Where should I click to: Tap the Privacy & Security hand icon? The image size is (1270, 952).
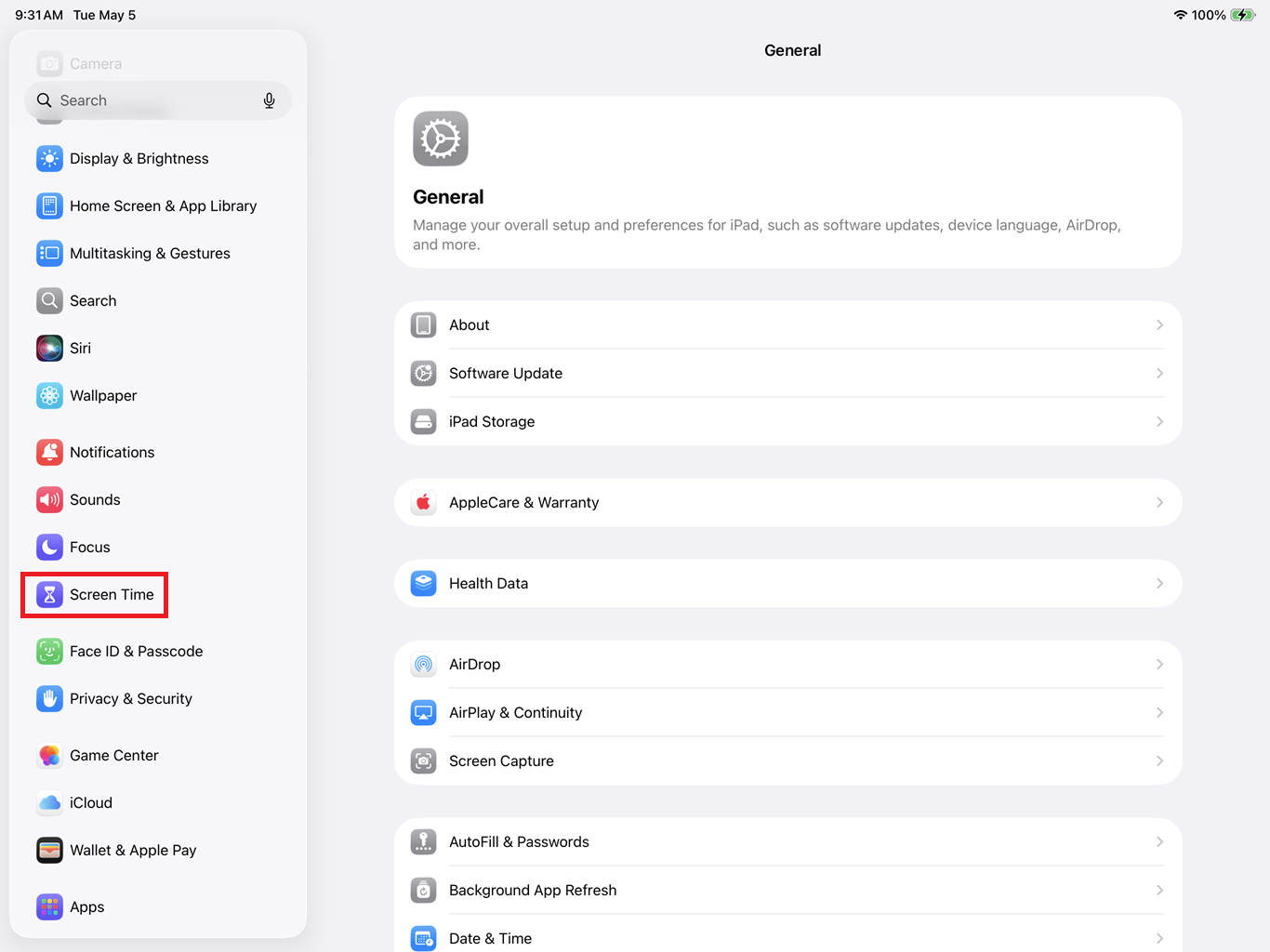(49, 699)
